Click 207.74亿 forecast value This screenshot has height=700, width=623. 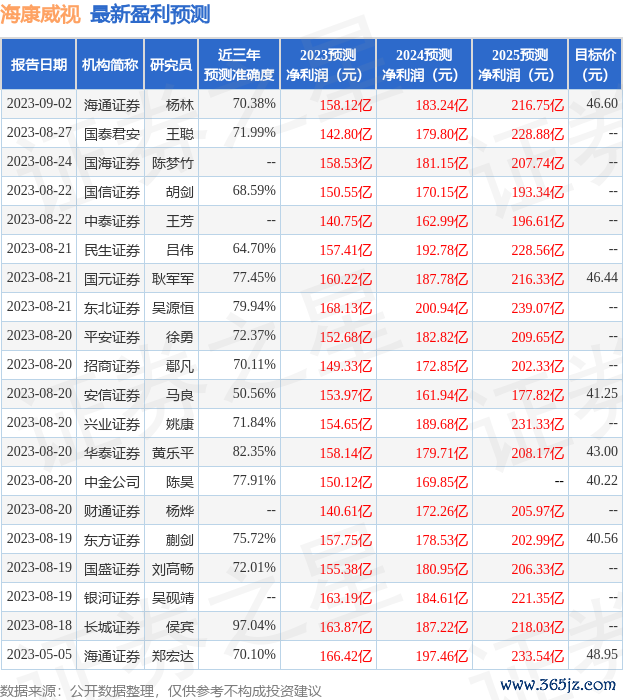[x=538, y=163]
